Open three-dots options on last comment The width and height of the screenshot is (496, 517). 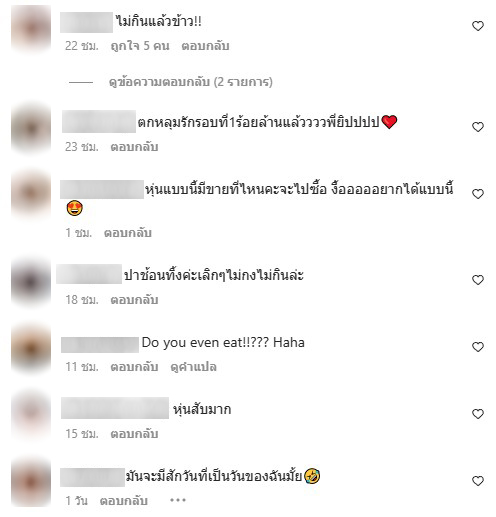point(178,500)
